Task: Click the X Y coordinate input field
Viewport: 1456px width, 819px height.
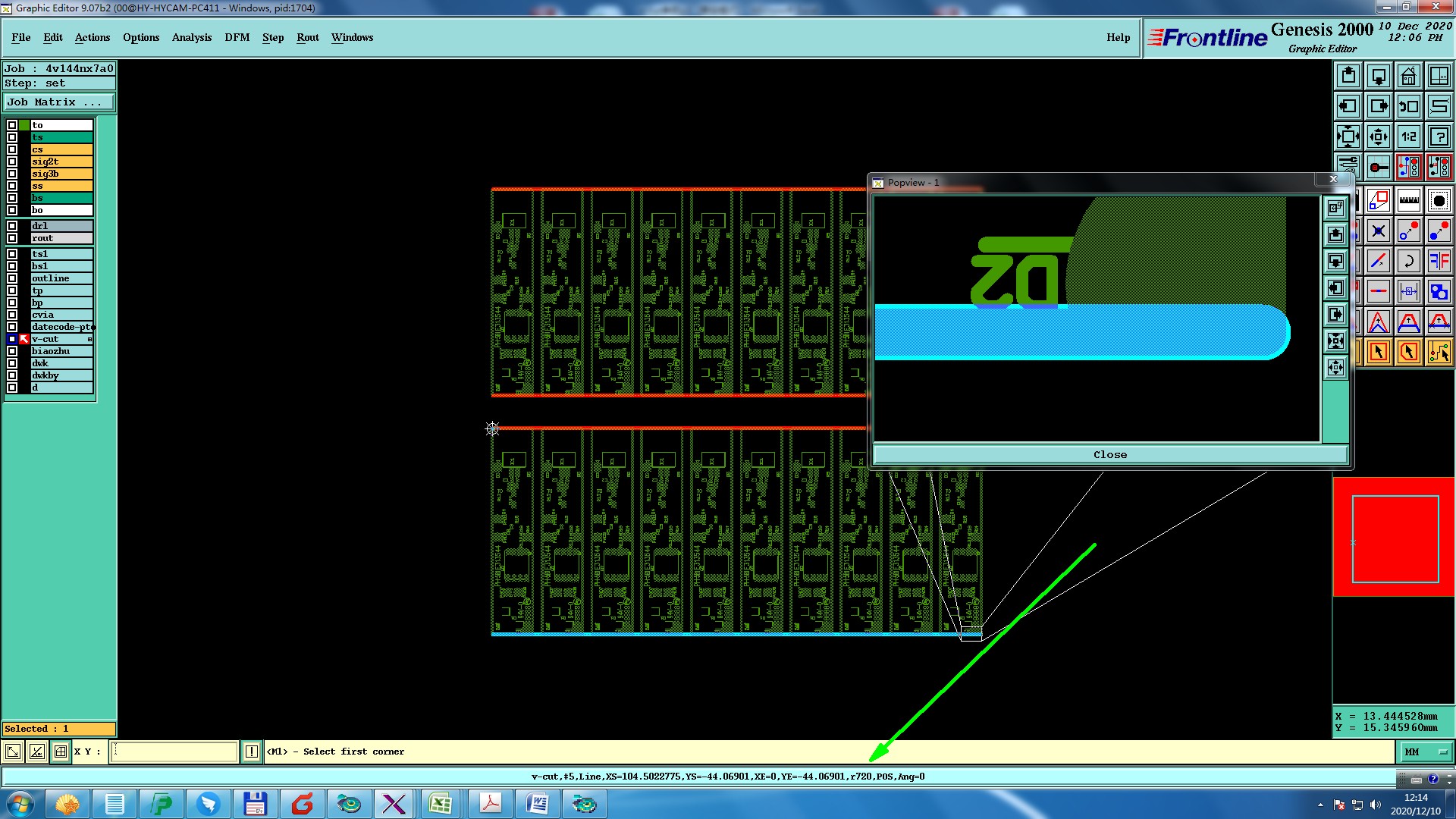Action: 174,752
